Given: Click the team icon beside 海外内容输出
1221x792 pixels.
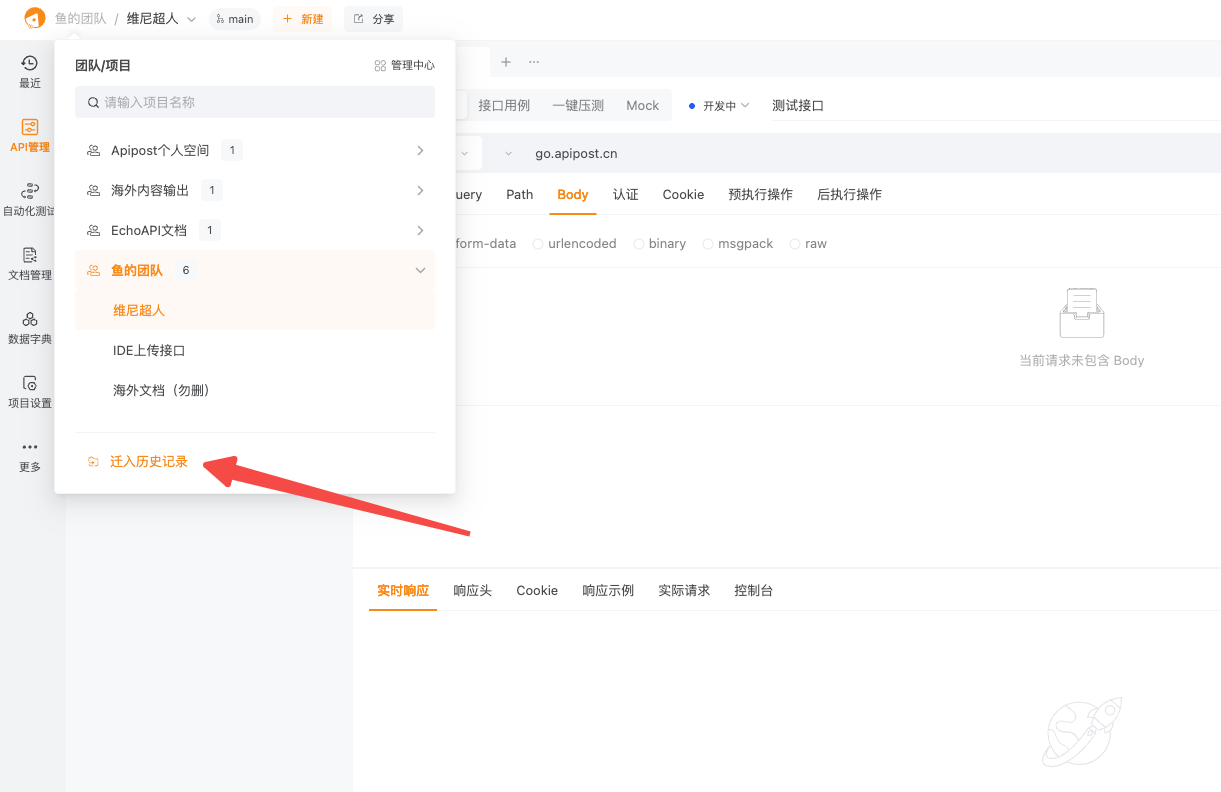Looking at the screenshot, I should pyautogui.click(x=93, y=191).
